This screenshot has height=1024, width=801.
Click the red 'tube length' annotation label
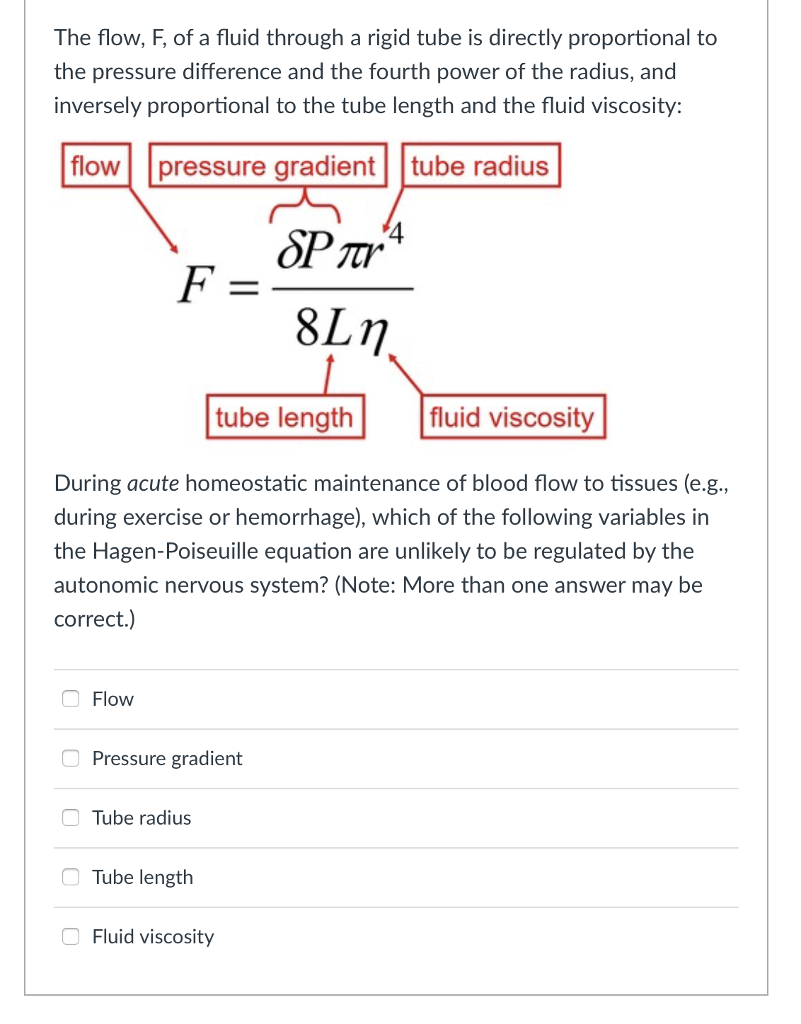[x=285, y=417]
